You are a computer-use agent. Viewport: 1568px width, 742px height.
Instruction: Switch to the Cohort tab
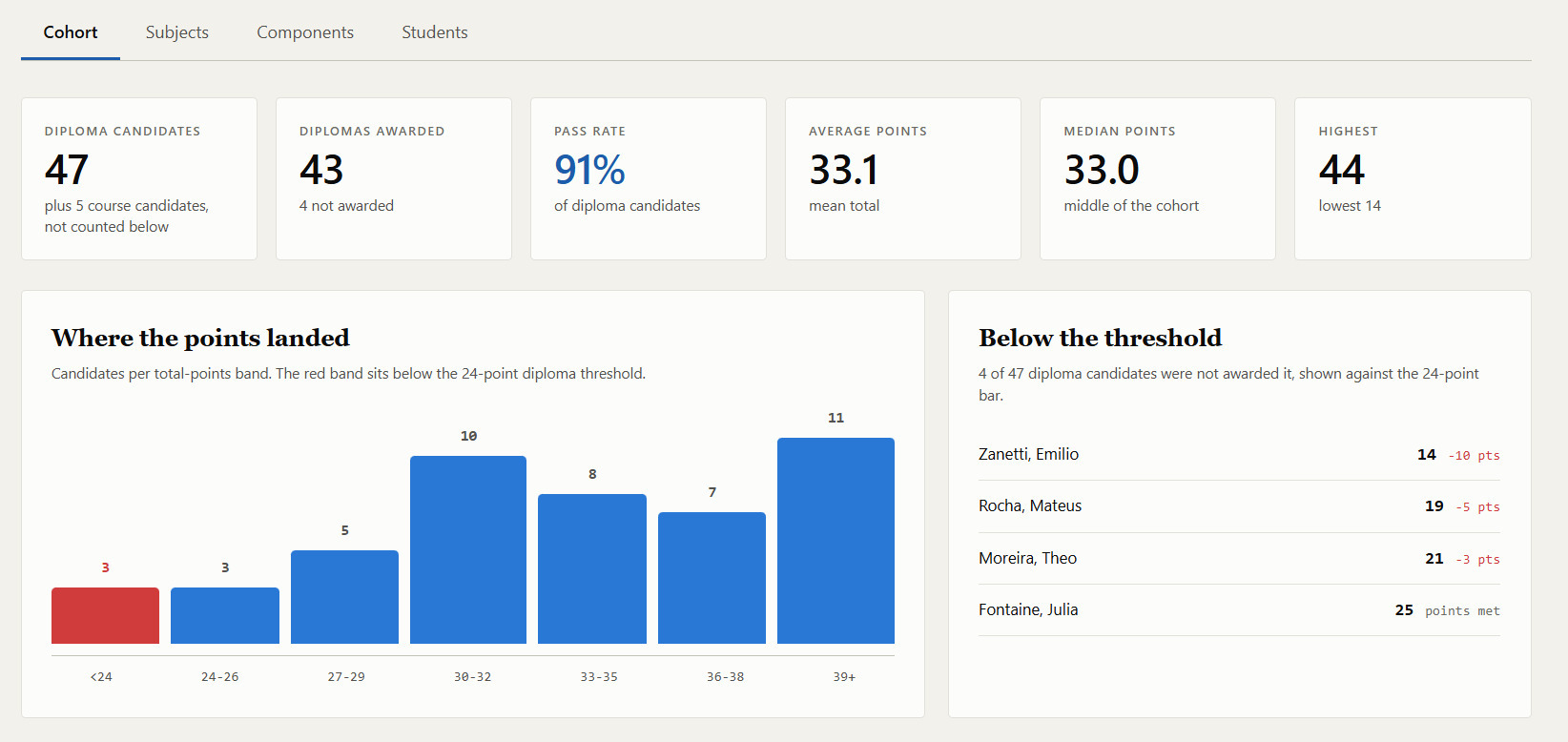click(x=71, y=32)
